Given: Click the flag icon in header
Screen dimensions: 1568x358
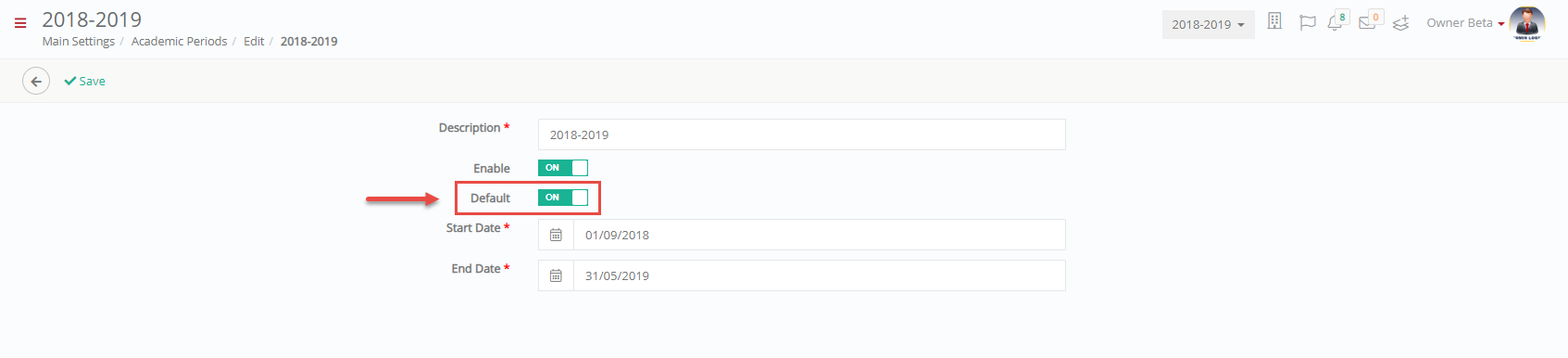Looking at the screenshot, I should pyautogui.click(x=1307, y=23).
